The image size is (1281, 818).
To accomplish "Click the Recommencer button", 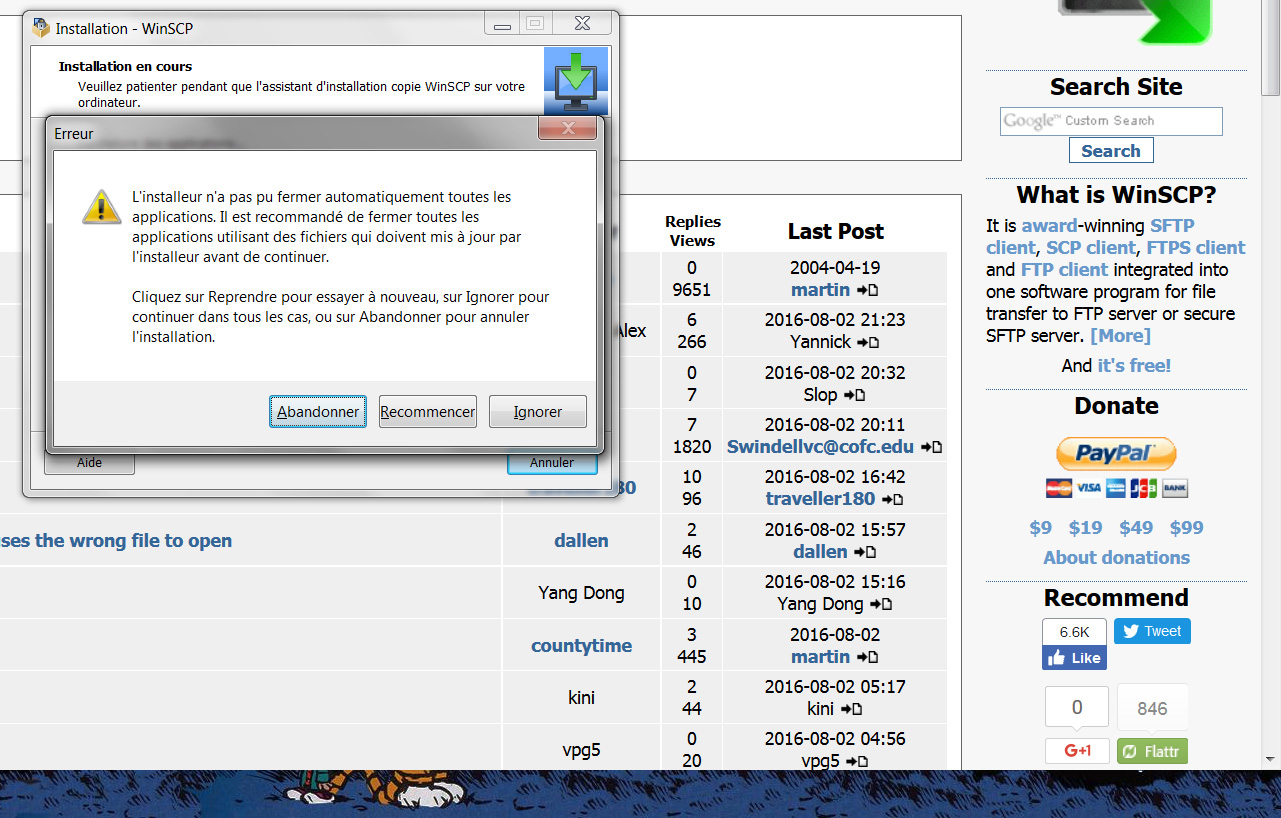I will (x=427, y=412).
